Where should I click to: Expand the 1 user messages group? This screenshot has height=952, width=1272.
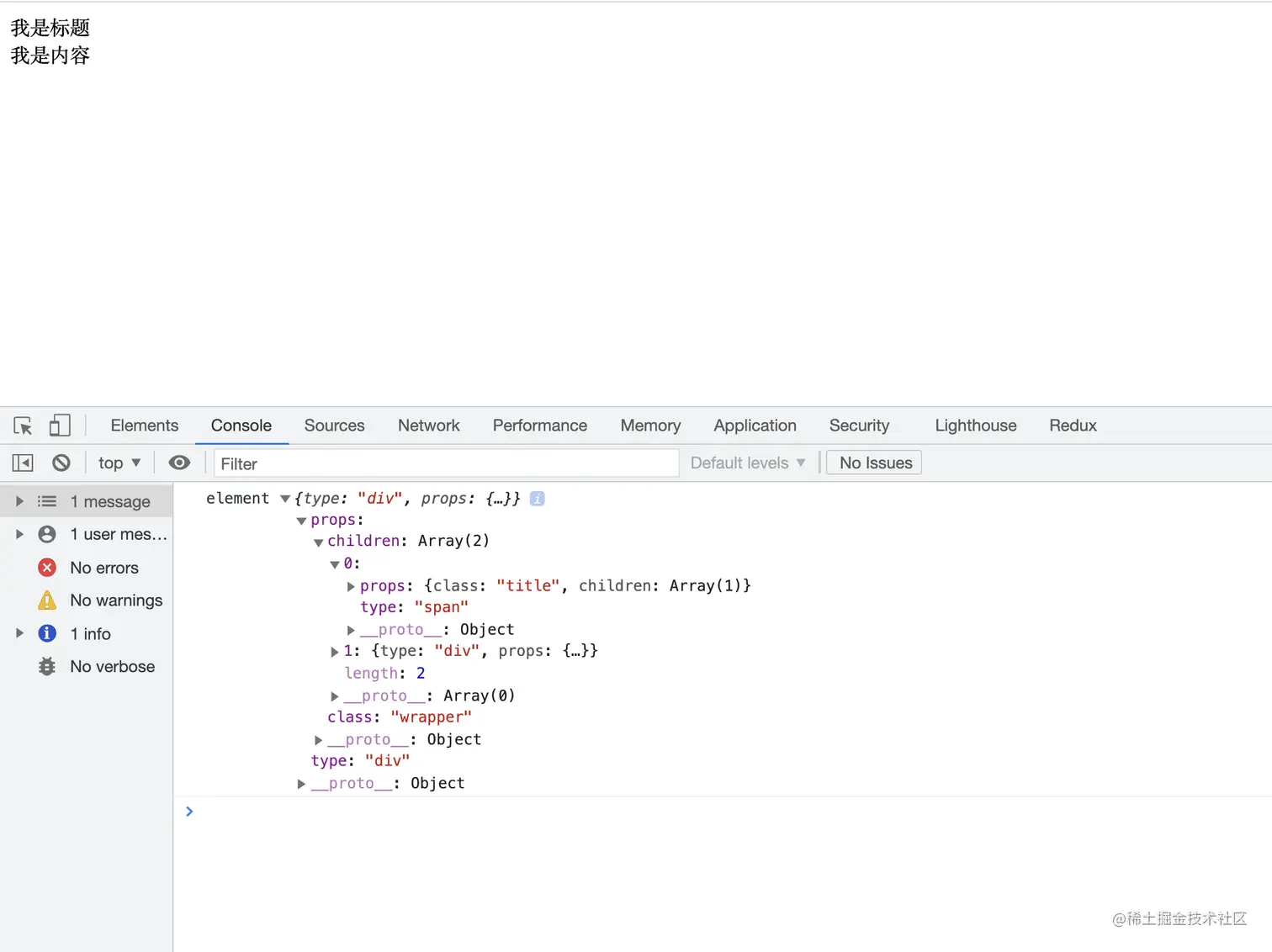[19, 534]
